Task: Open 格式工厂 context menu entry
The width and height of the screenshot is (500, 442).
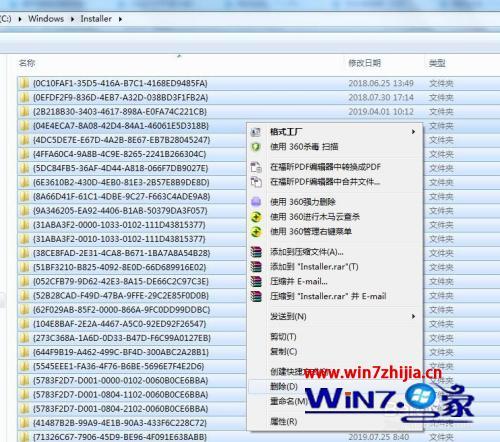Action: (x=335, y=132)
